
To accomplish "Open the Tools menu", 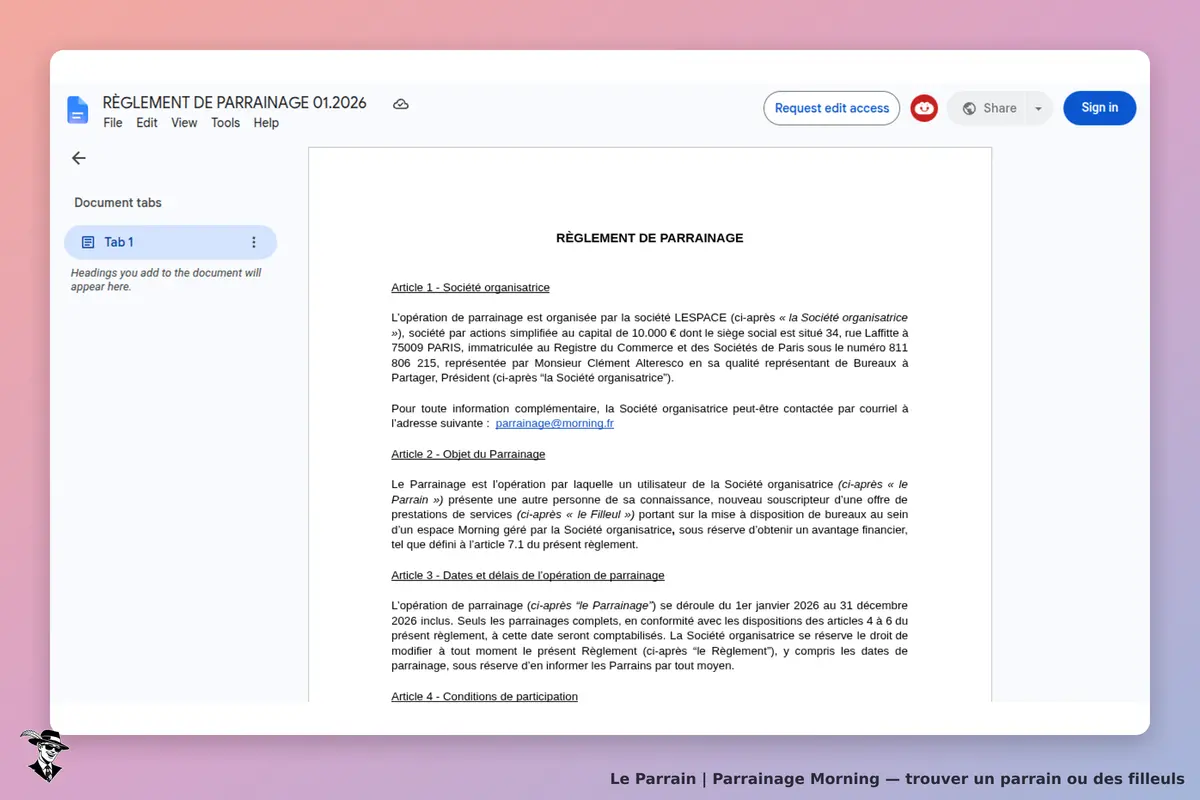I will coord(225,123).
